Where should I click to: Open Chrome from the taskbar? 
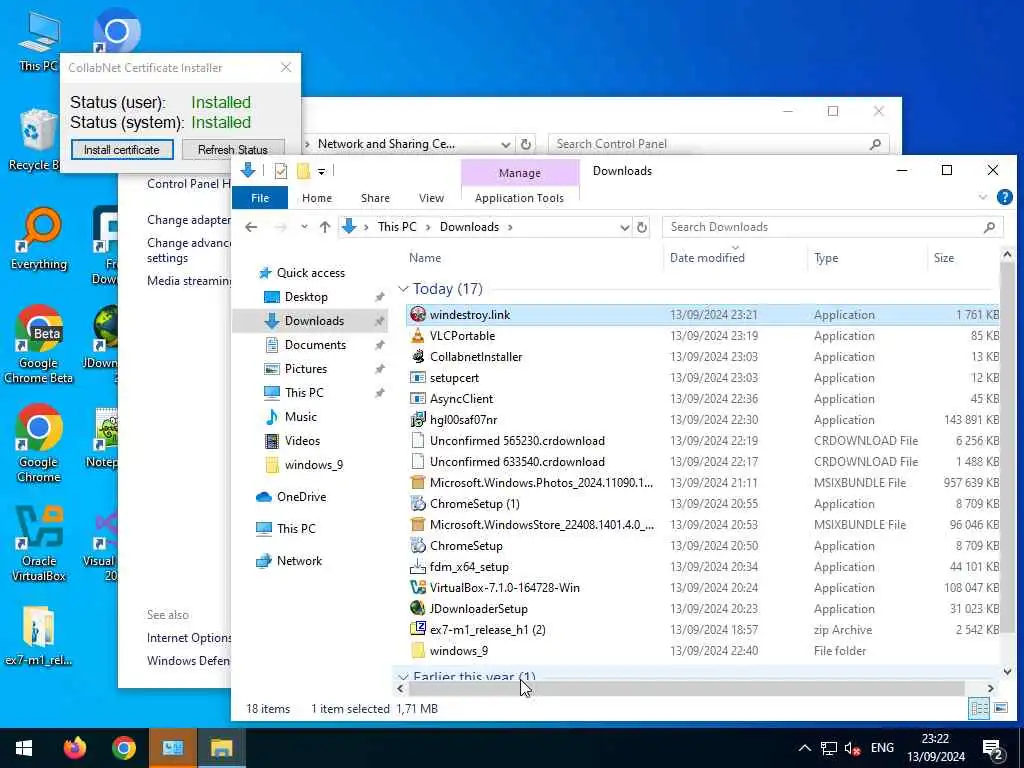123,748
